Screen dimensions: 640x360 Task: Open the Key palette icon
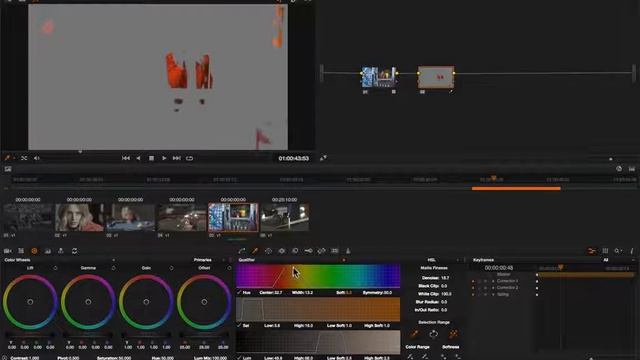pos(309,251)
